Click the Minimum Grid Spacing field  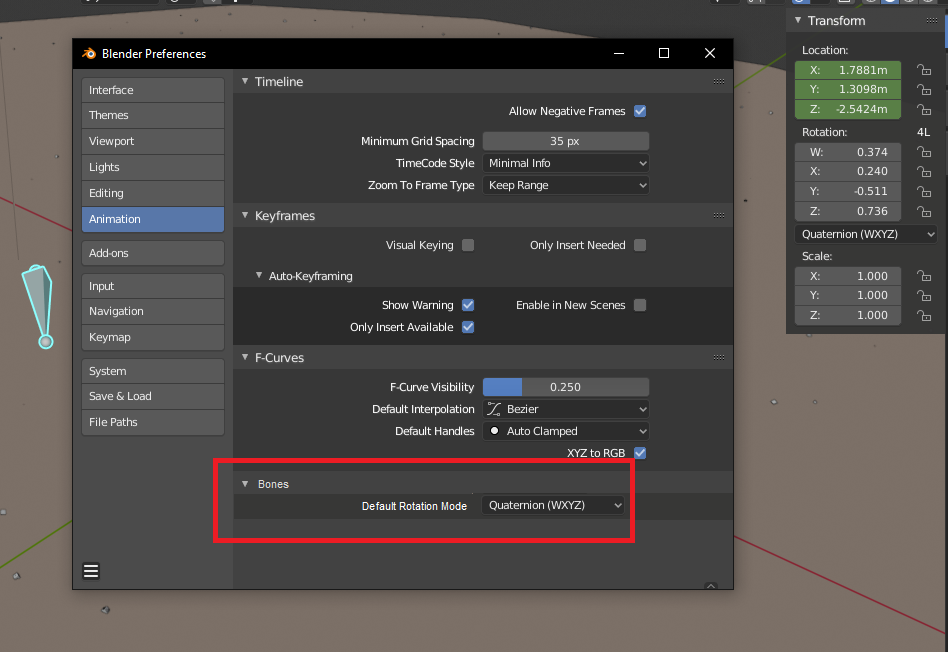(x=566, y=141)
